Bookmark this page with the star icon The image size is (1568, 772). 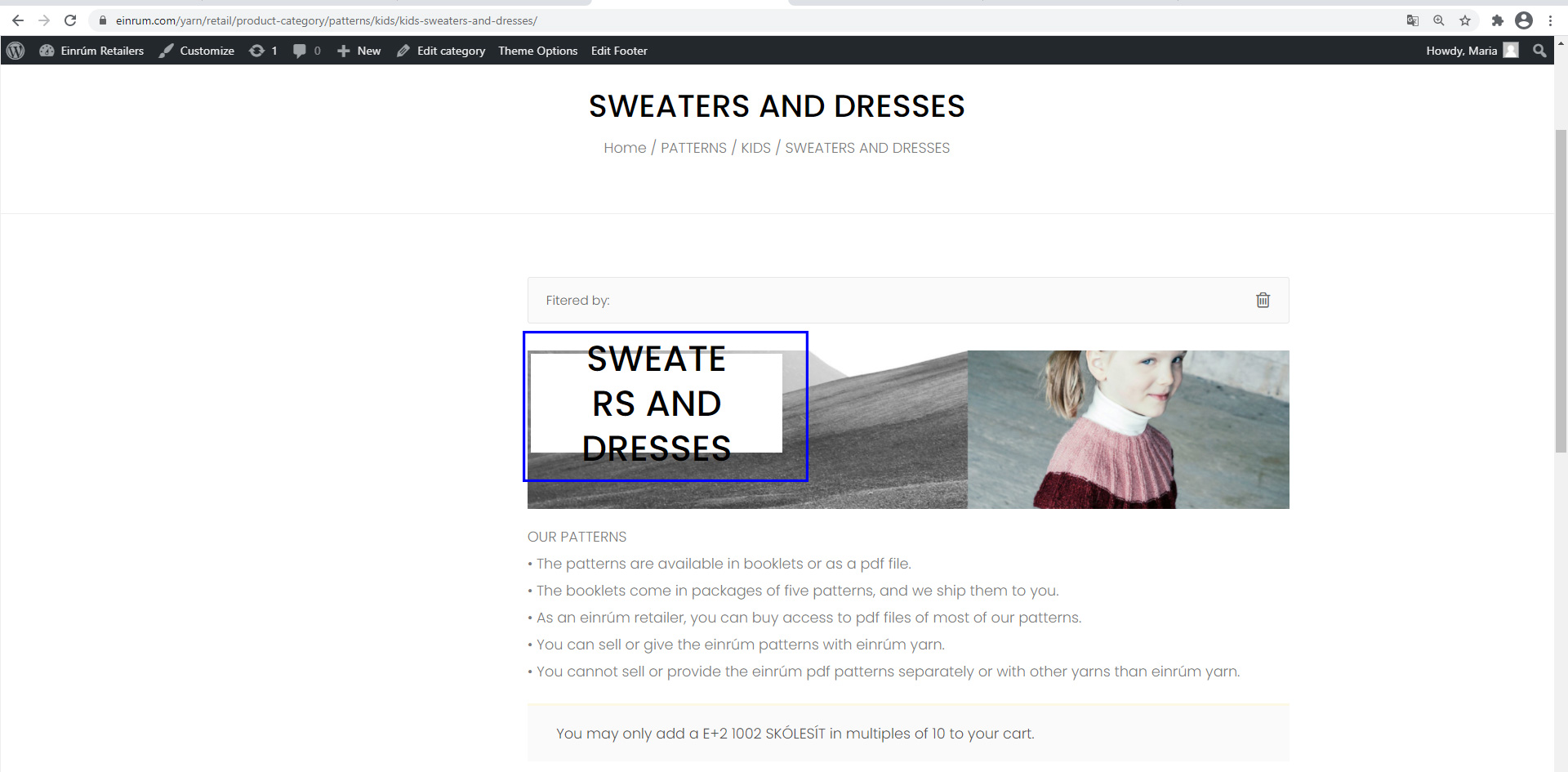(x=1465, y=20)
